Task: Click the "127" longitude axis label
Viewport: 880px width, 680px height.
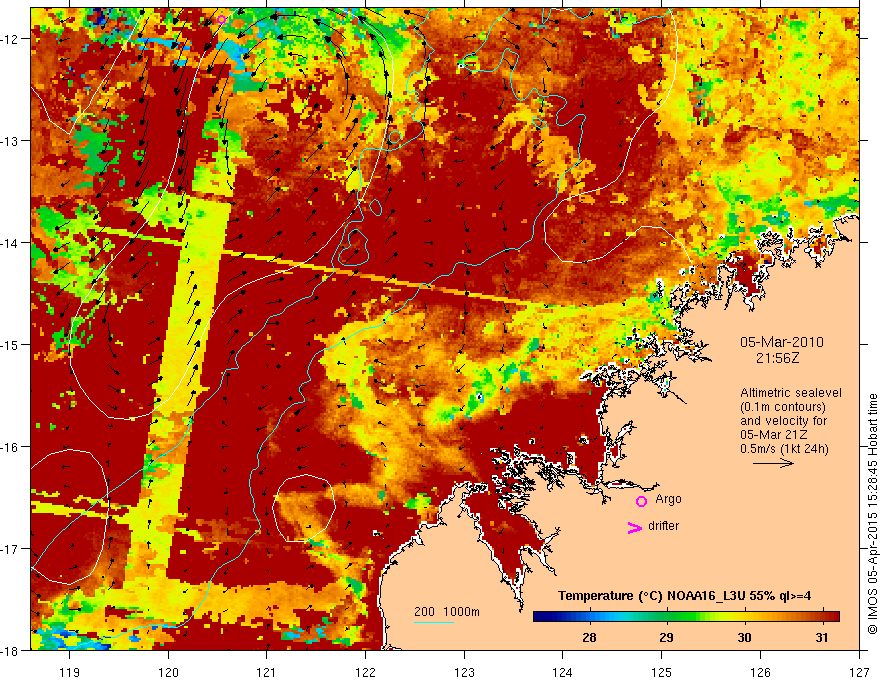Action: coord(859,672)
